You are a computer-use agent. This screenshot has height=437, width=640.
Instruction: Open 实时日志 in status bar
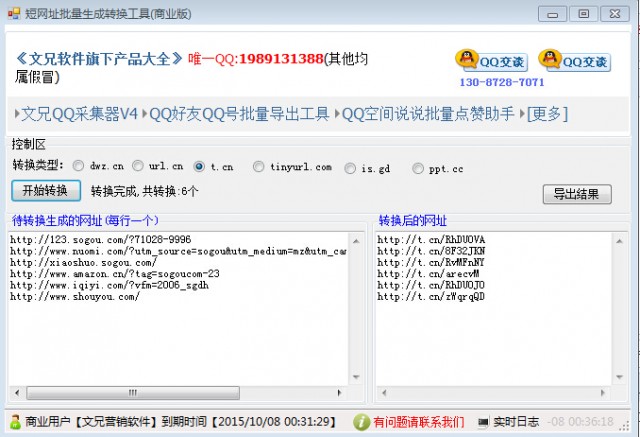[516, 422]
